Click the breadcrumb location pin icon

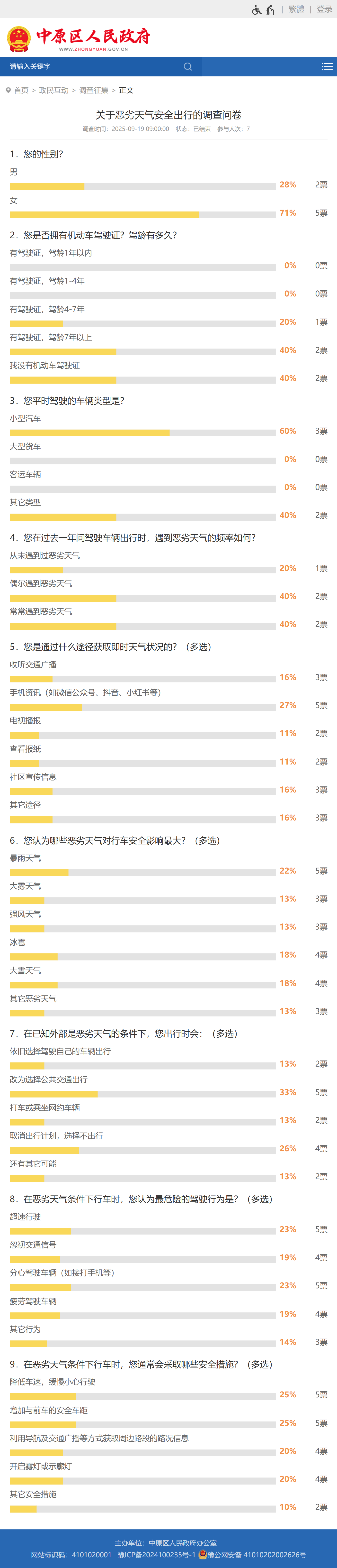click(9, 90)
